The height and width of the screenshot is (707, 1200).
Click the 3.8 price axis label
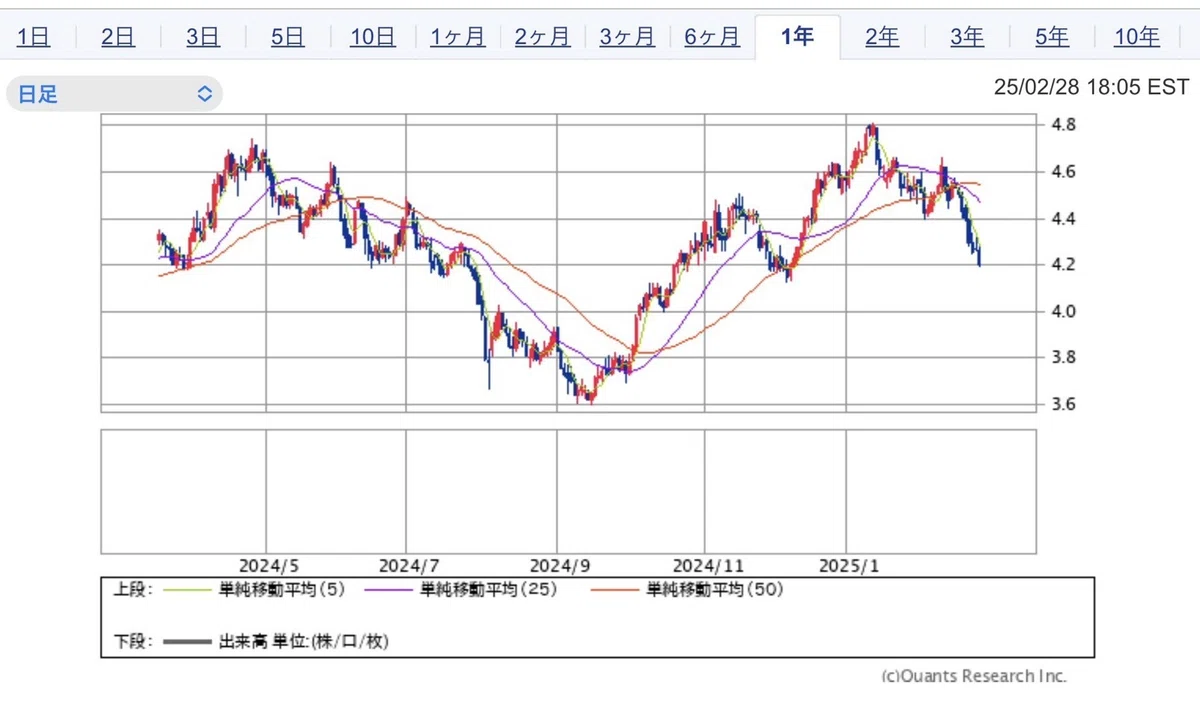tap(1063, 358)
